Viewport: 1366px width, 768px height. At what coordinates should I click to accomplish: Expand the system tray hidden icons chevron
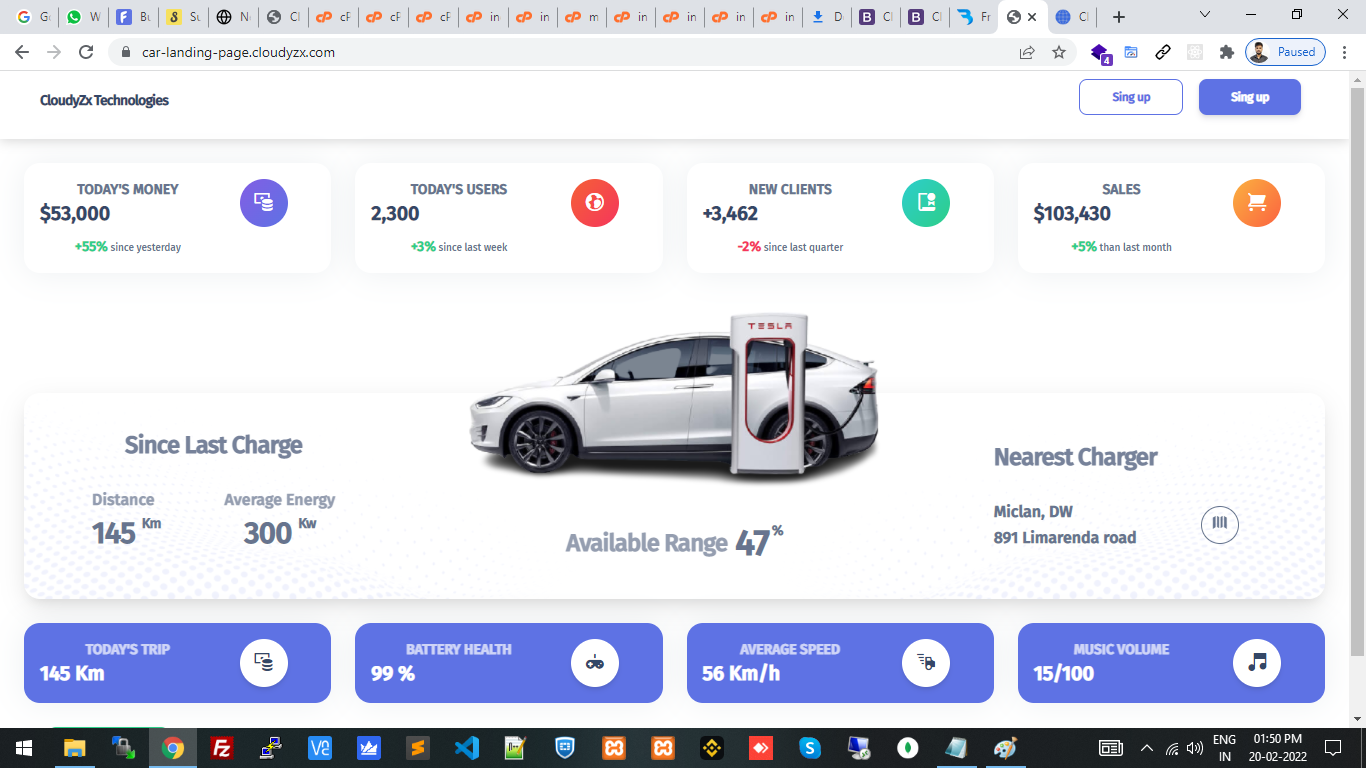(x=1146, y=748)
